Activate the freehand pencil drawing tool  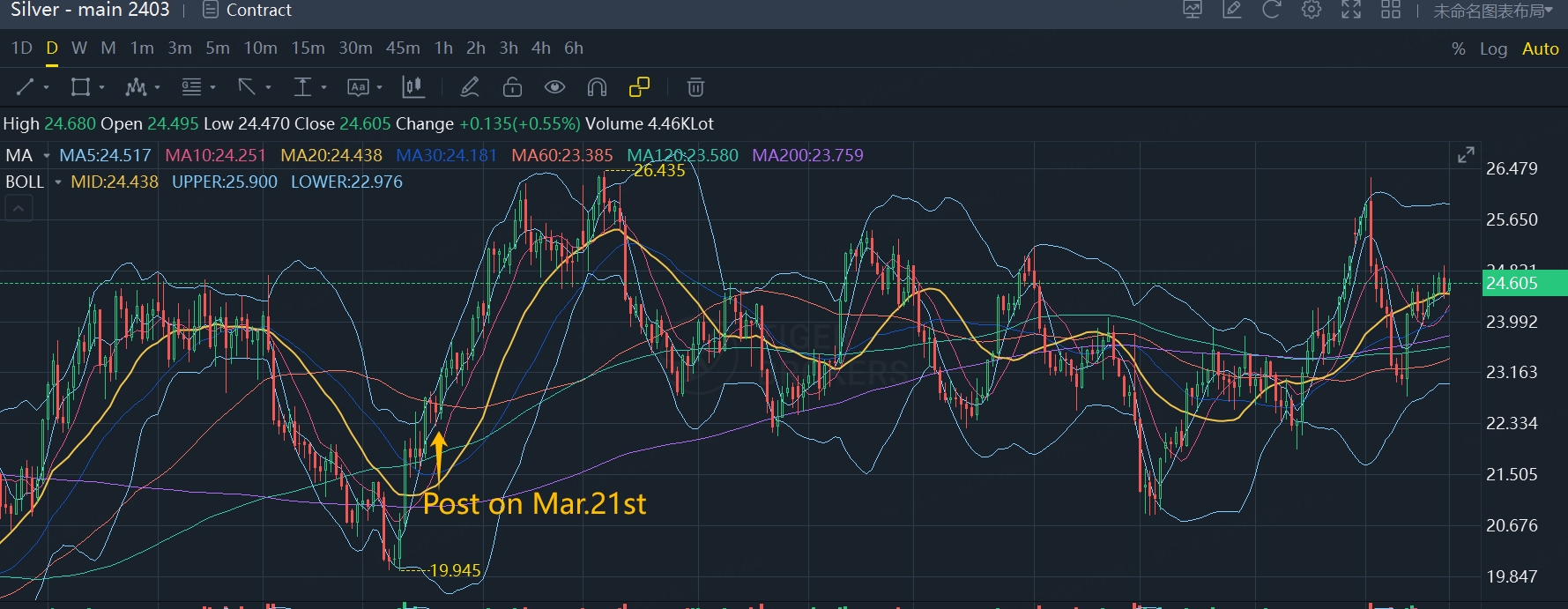point(470,87)
